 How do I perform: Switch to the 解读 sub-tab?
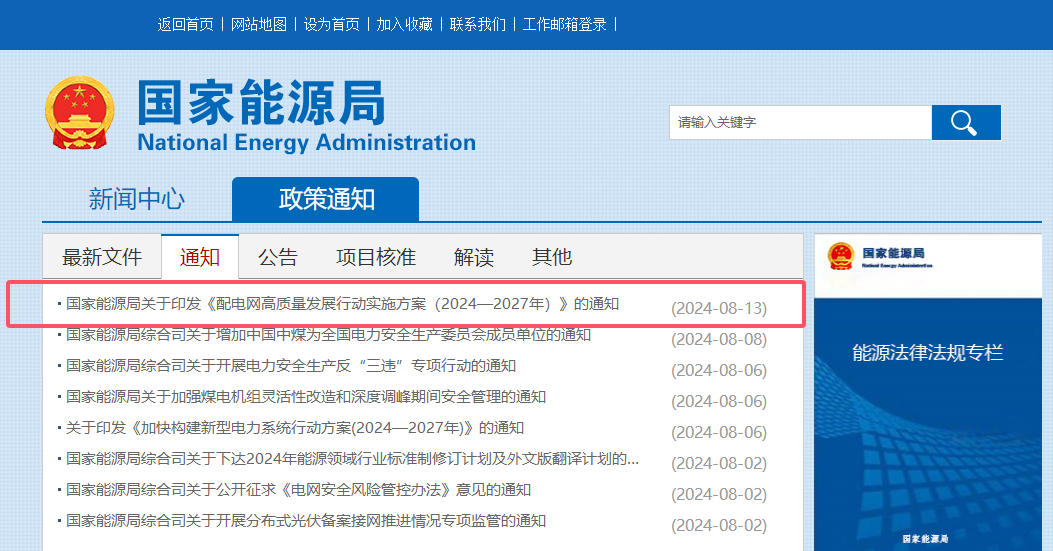tap(474, 257)
